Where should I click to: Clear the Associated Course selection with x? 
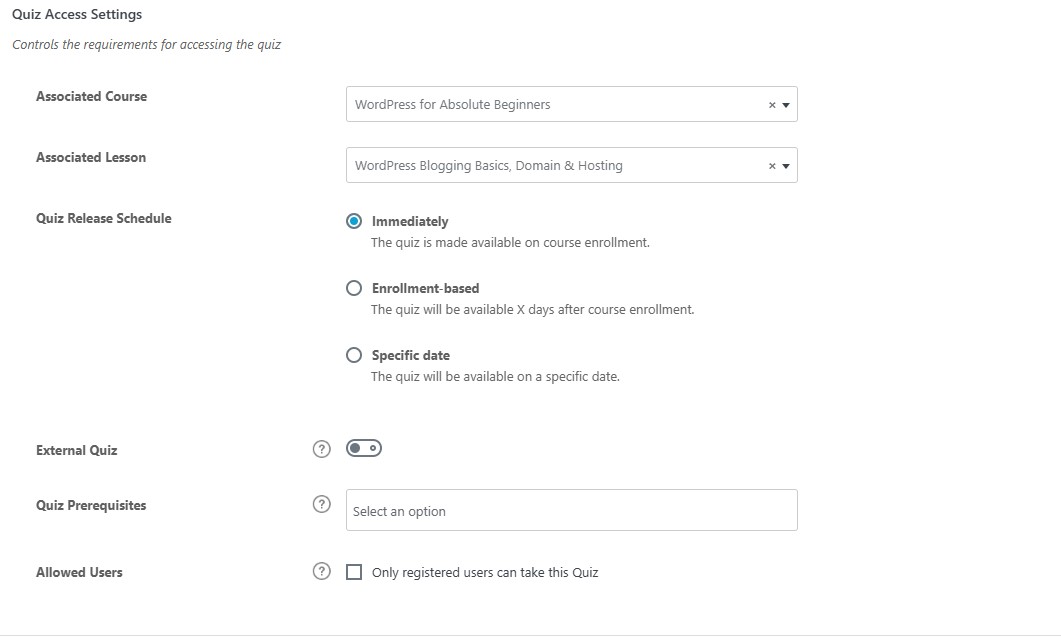771,105
